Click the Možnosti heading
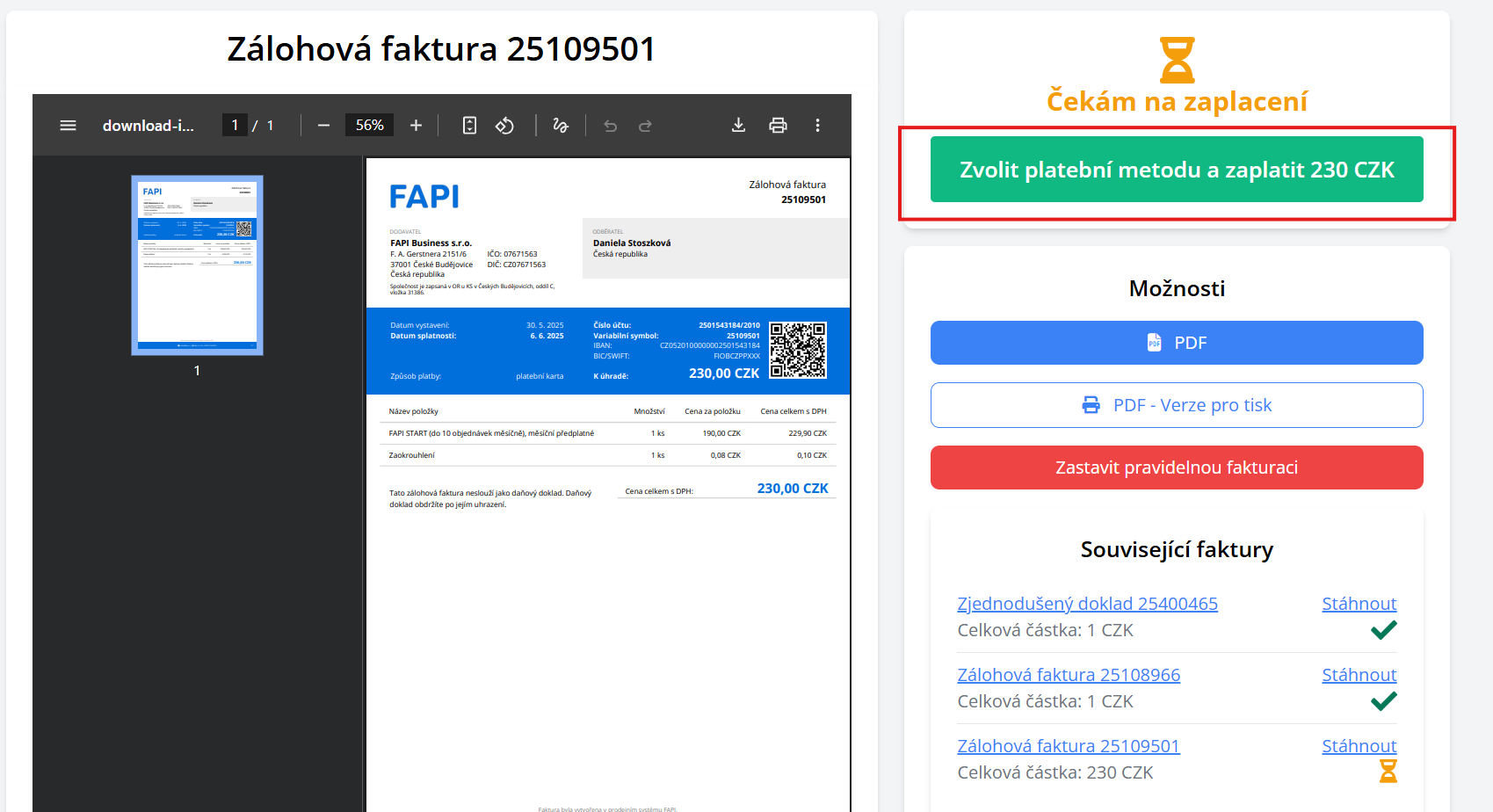Image resolution: width=1493 pixels, height=812 pixels. tap(1177, 288)
